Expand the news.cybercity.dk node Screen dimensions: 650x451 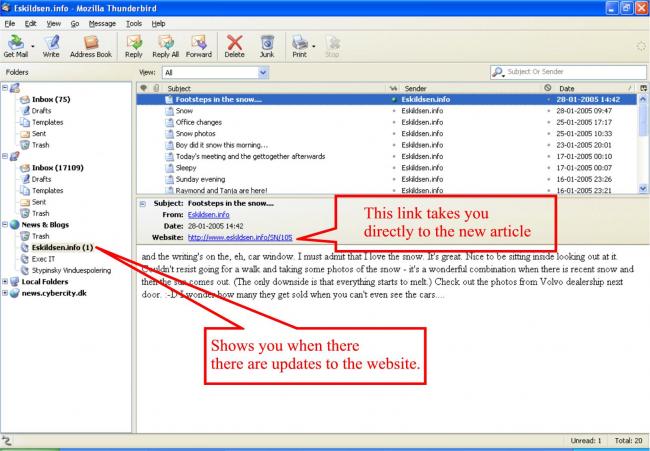point(5,293)
